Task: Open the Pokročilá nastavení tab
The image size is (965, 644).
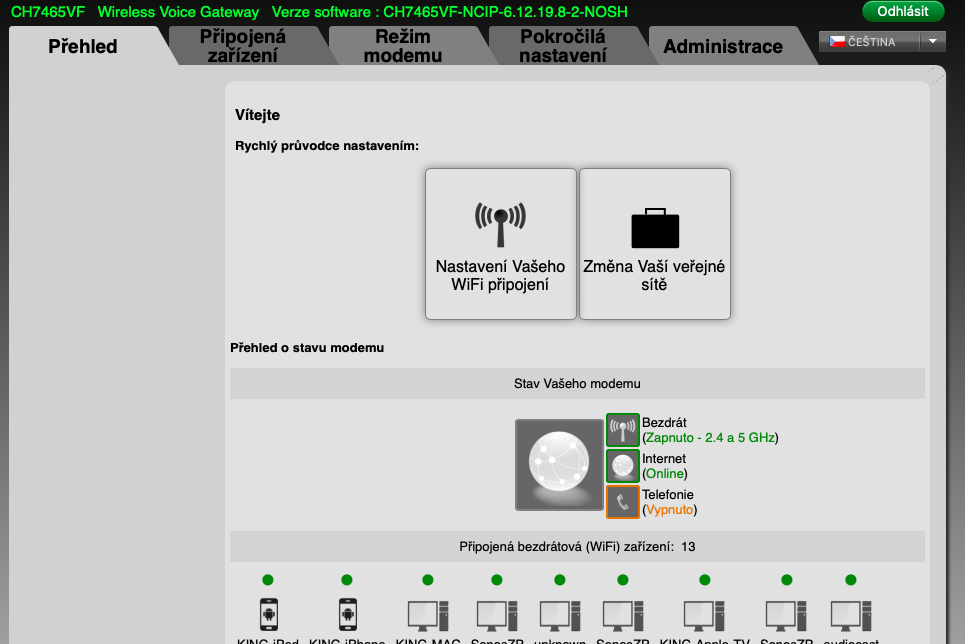Action: click(x=562, y=46)
